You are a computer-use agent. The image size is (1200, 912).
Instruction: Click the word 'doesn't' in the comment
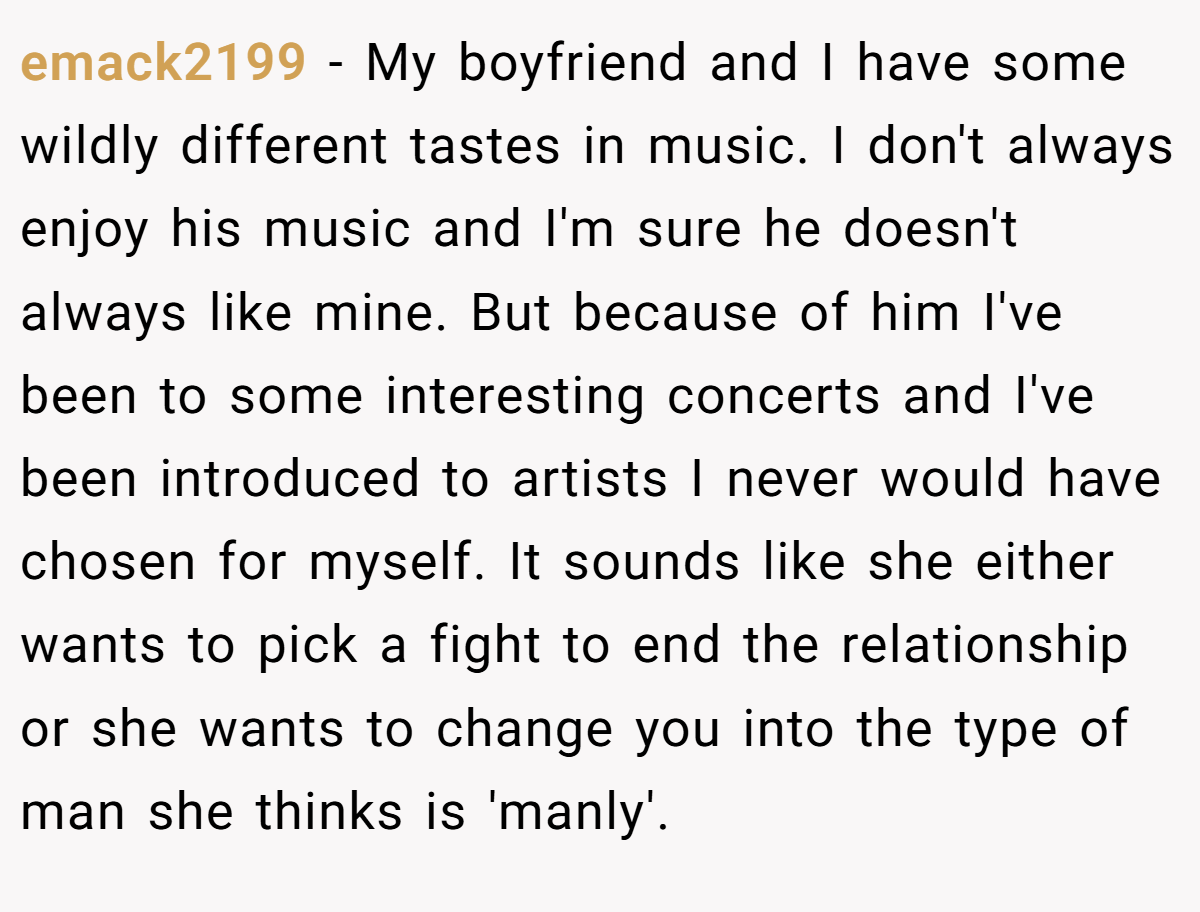click(x=930, y=231)
